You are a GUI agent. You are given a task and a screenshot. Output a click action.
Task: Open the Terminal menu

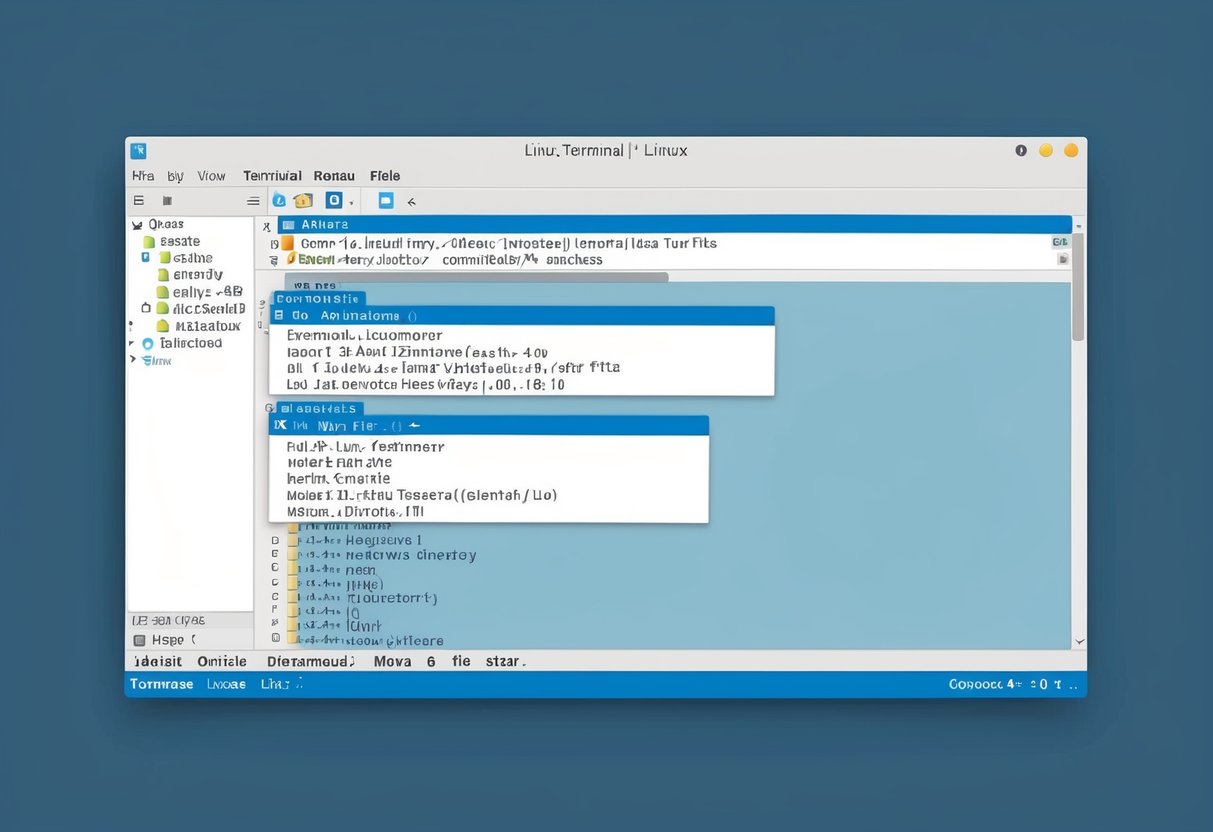[x=271, y=175]
